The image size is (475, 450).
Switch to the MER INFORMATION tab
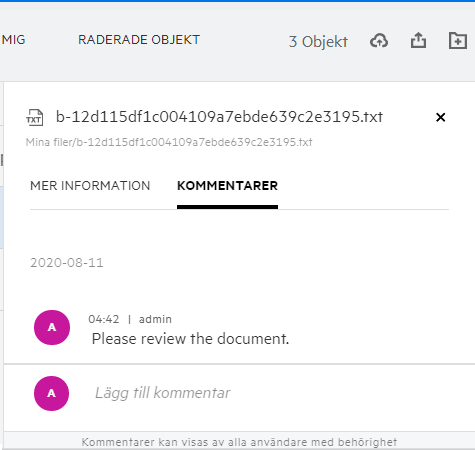click(x=90, y=186)
